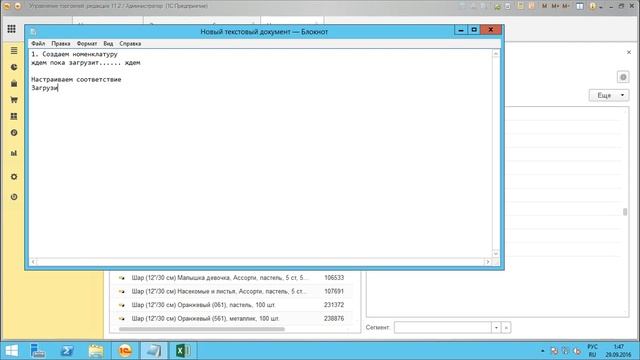Click the calculator icon in 1C title bar
This screenshot has width=640, height=360.
click(x=520, y=6)
